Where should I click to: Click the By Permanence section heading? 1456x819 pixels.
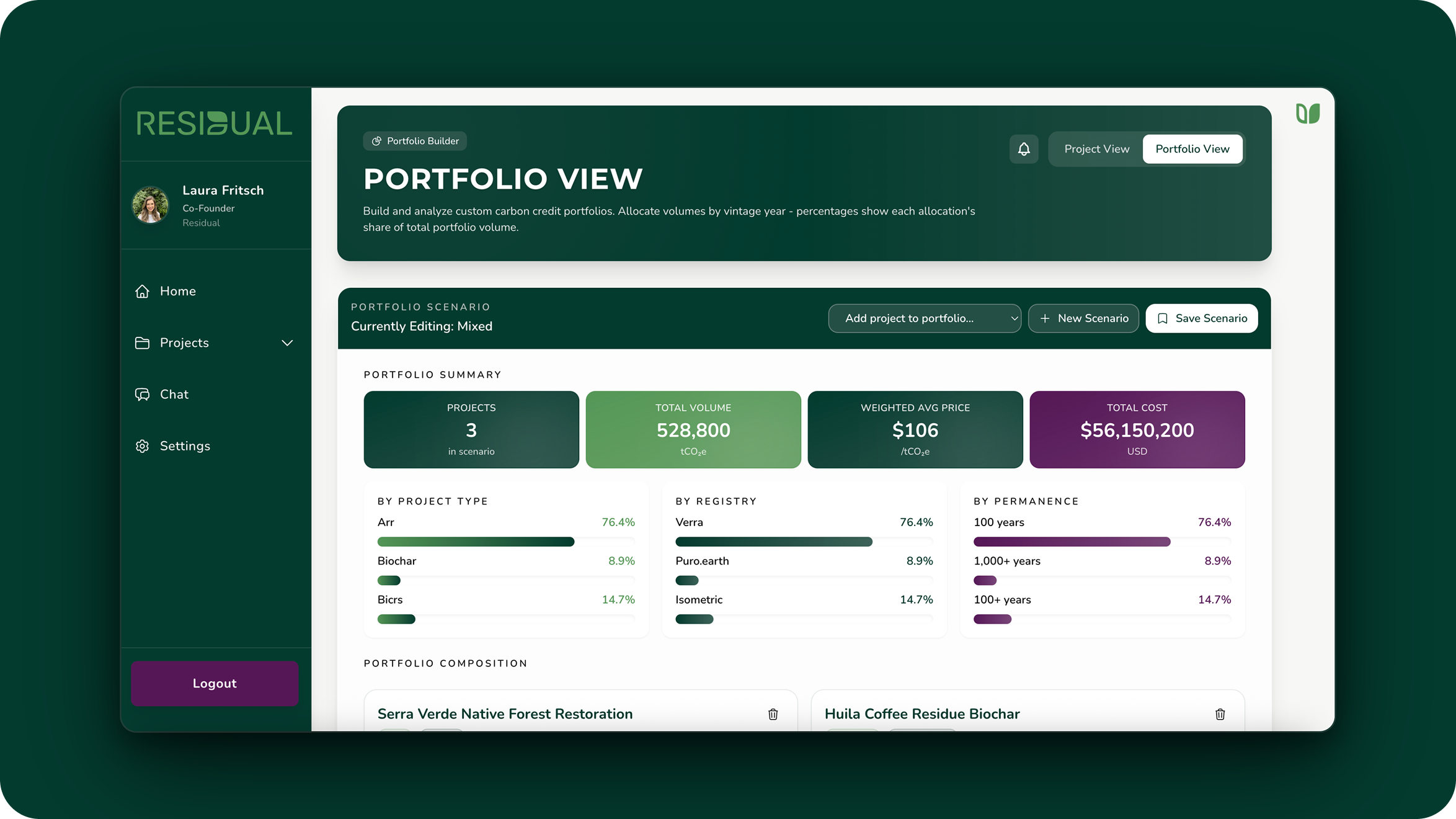(1026, 501)
